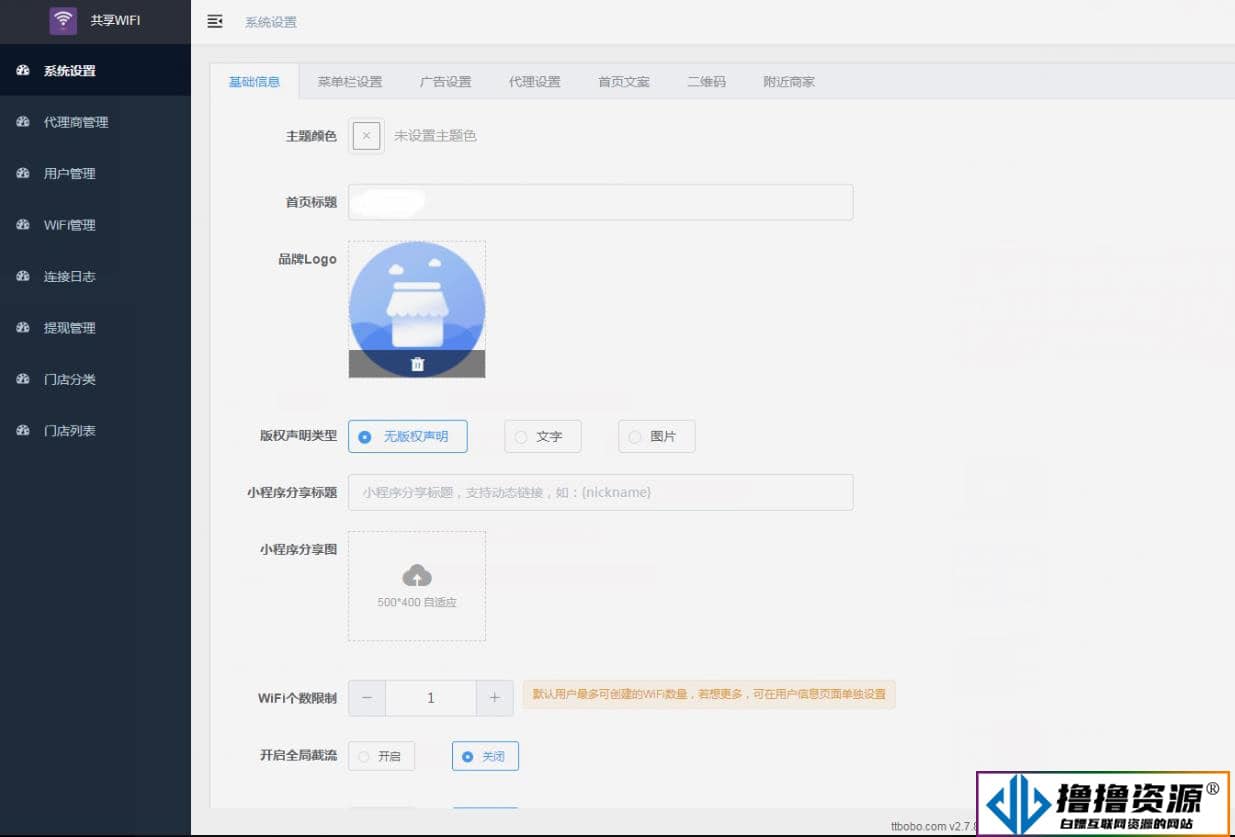Go to WiFi管理 in the sidebar
This screenshot has height=837, width=1235.
pyautogui.click(x=95, y=225)
